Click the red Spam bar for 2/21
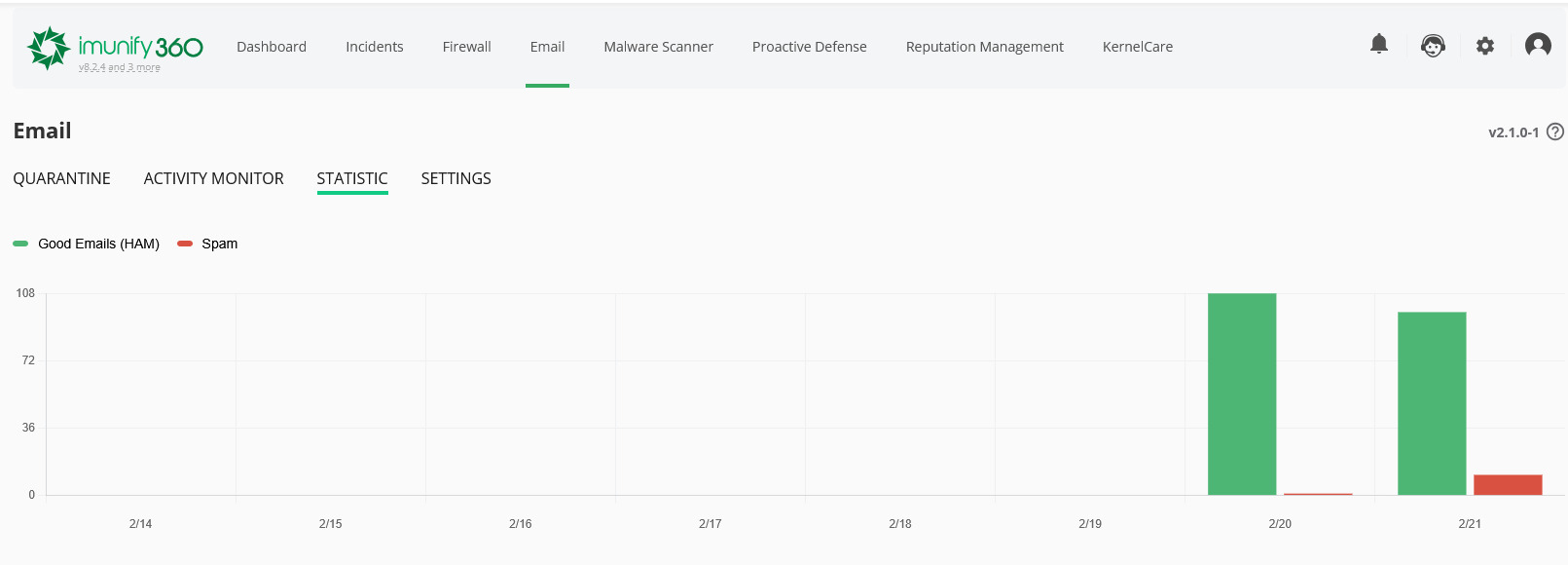The width and height of the screenshot is (1568, 565). click(x=1508, y=484)
